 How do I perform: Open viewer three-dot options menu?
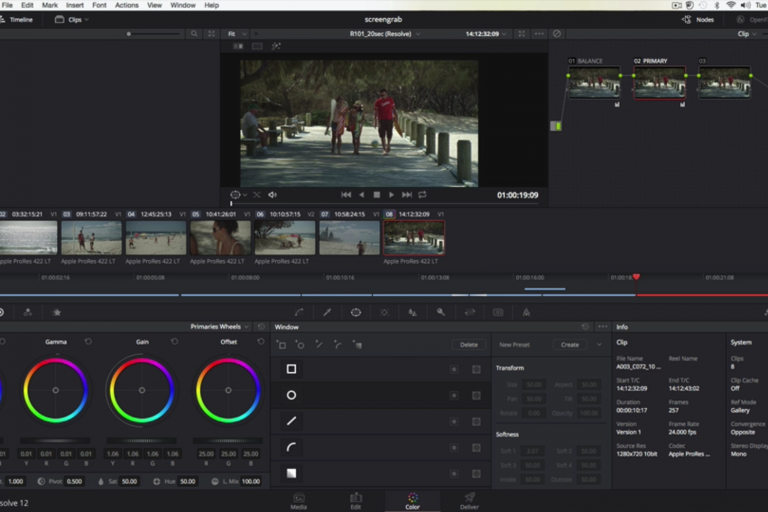click(539, 34)
